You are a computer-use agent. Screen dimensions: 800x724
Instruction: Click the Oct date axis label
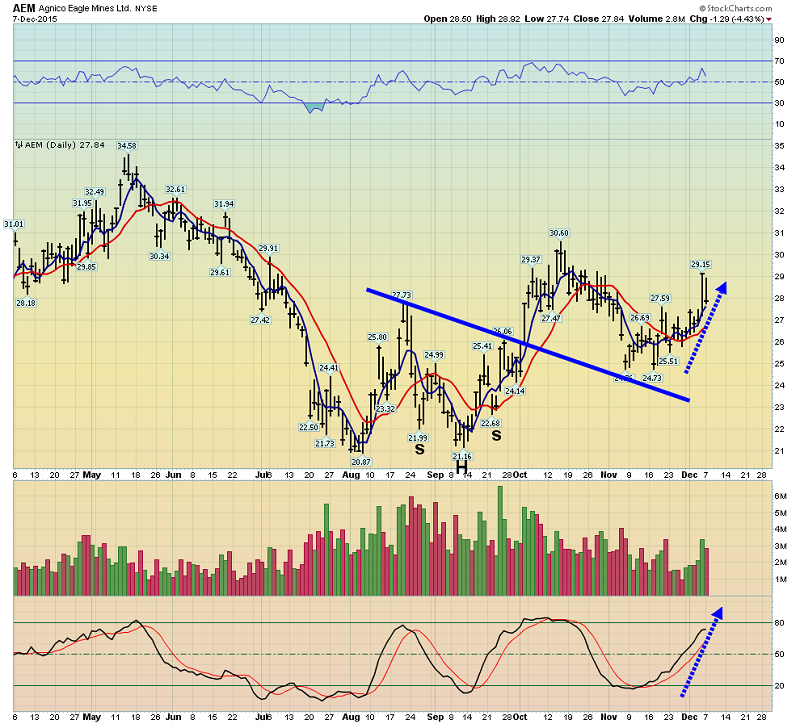(519, 475)
